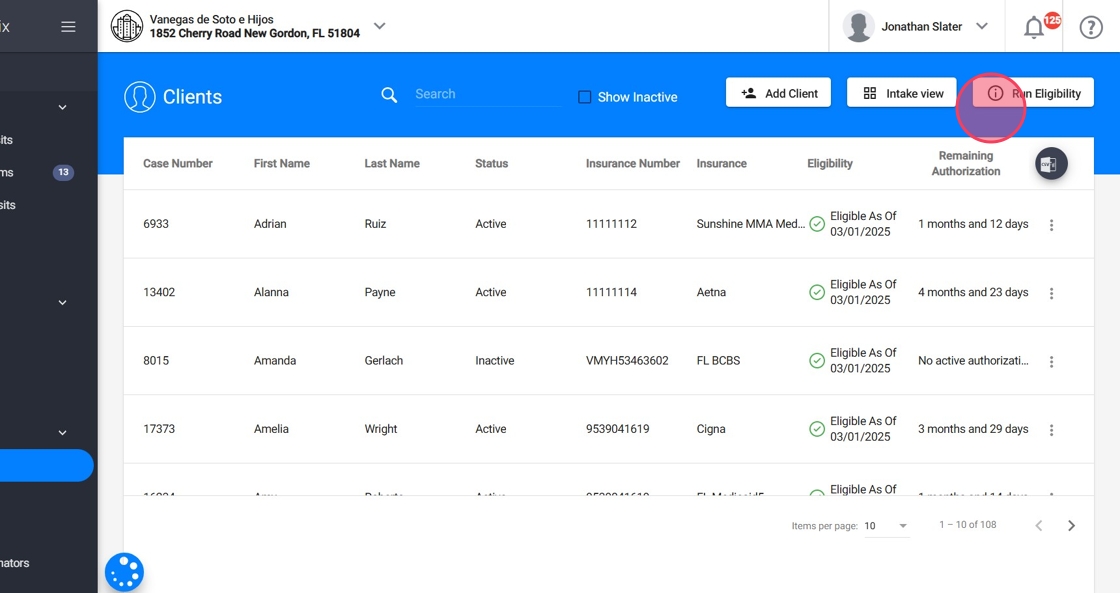Sort by Last Name column header
The width and height of the screenshot is (1120, 593).
[x=392, y=164]
